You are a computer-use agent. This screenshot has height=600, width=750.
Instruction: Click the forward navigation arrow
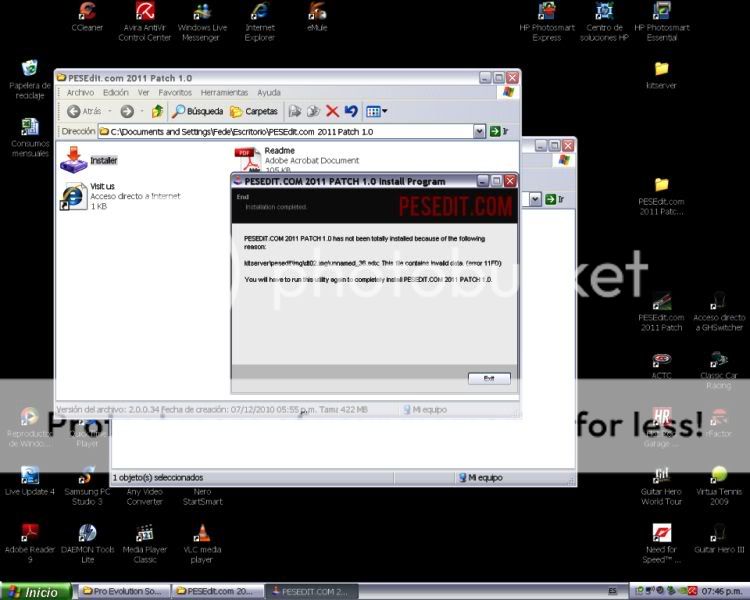(127, 111)
